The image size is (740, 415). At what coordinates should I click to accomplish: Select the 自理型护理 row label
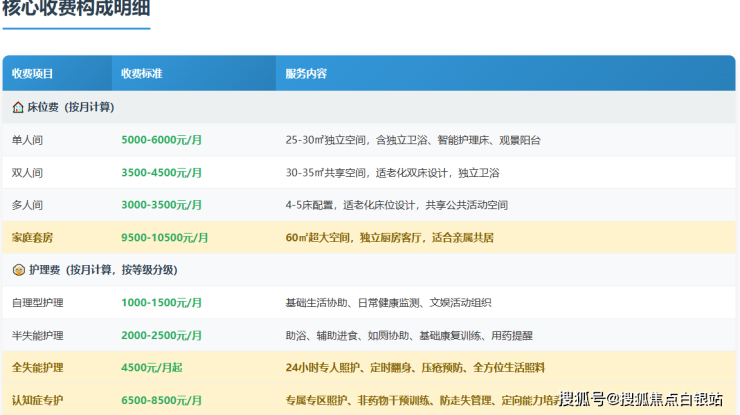point(37,303)
